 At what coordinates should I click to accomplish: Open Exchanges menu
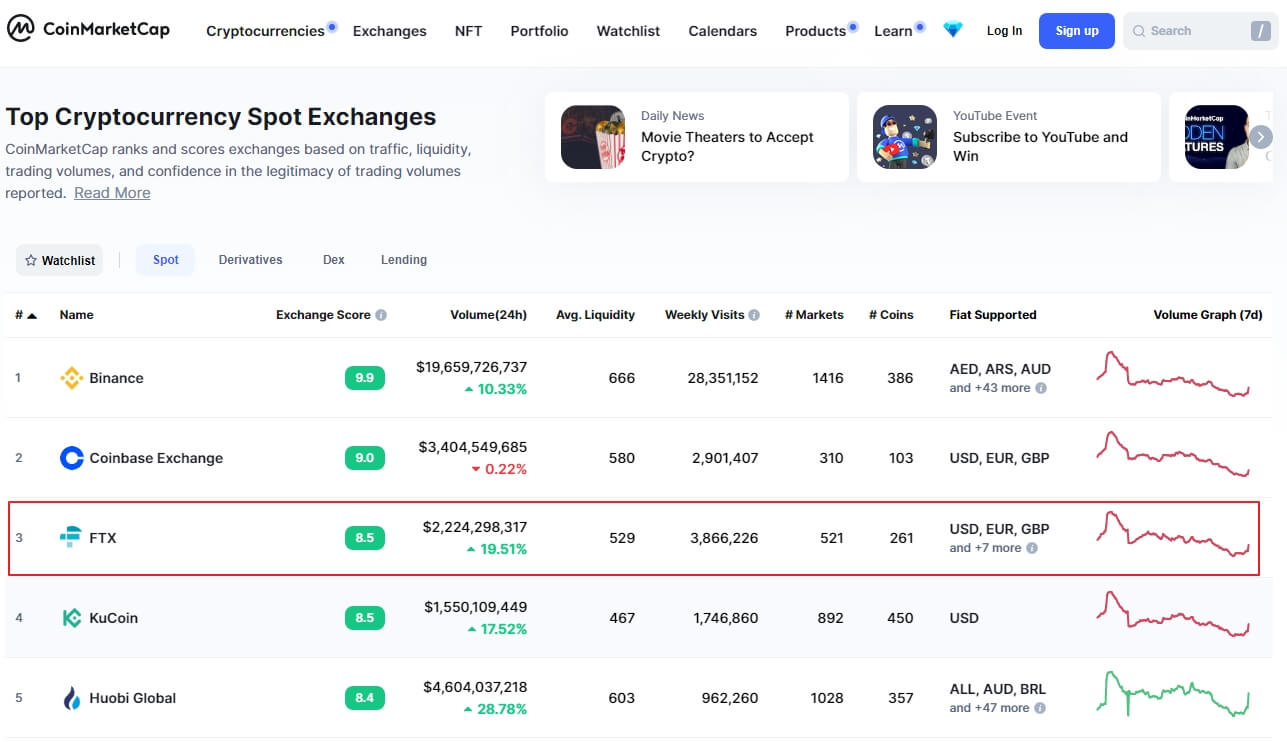tap(390, 31)
